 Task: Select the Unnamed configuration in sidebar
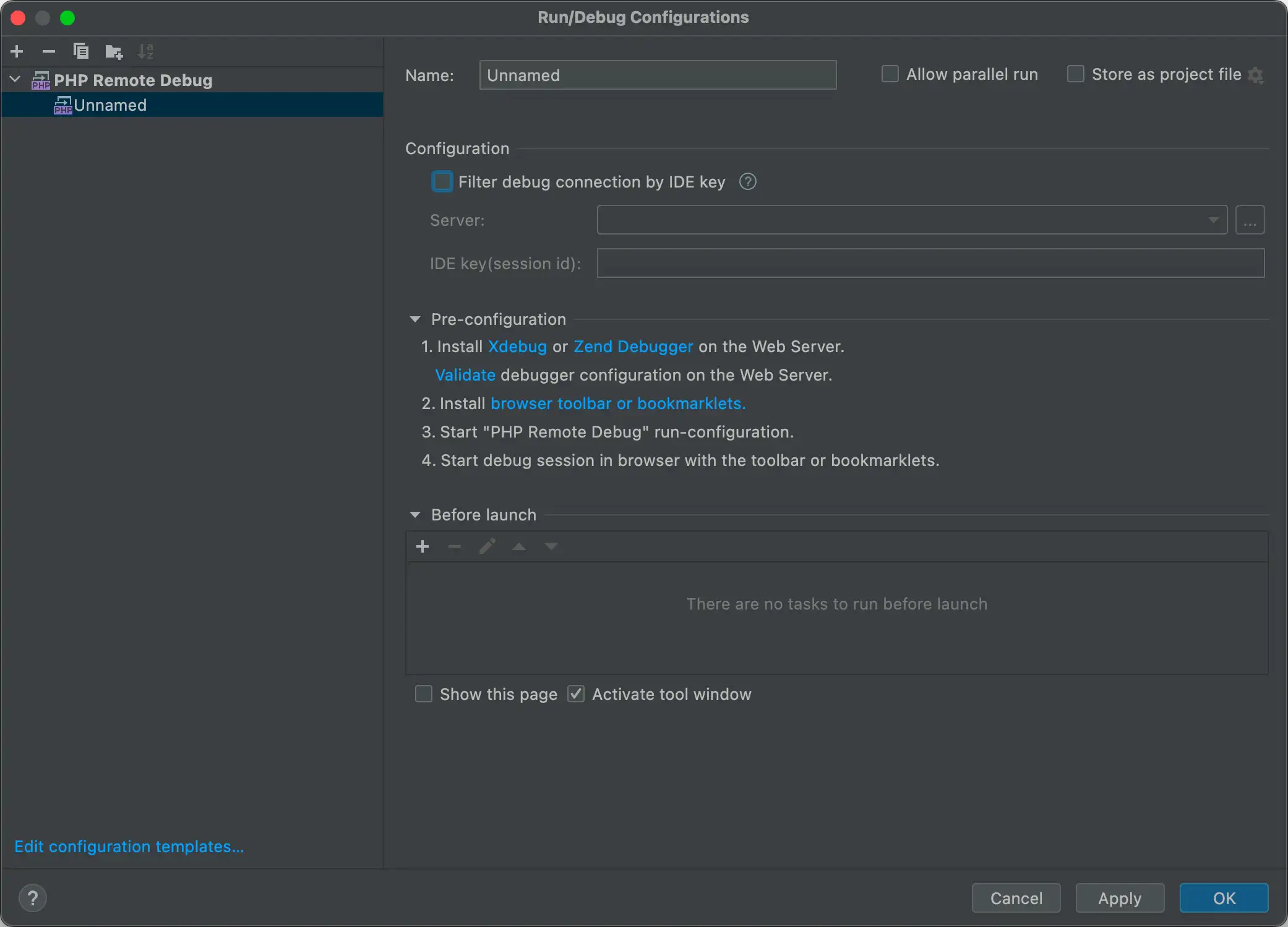[111, 105]
